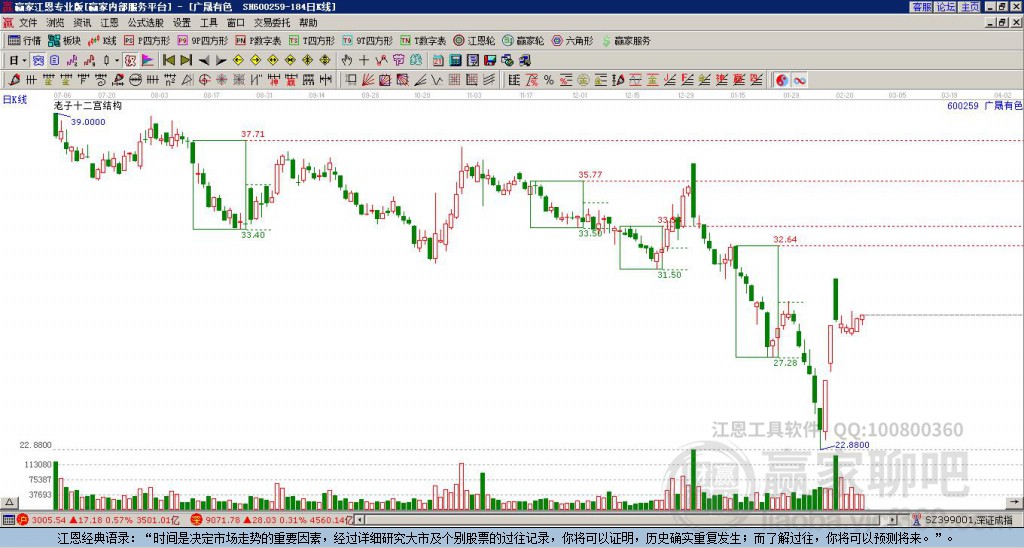Image resolution: width=1024 pixels, height=548 pixels.
Task: Open the 江恩 menu
Action: pyautogui.click(x=109, y=23)
